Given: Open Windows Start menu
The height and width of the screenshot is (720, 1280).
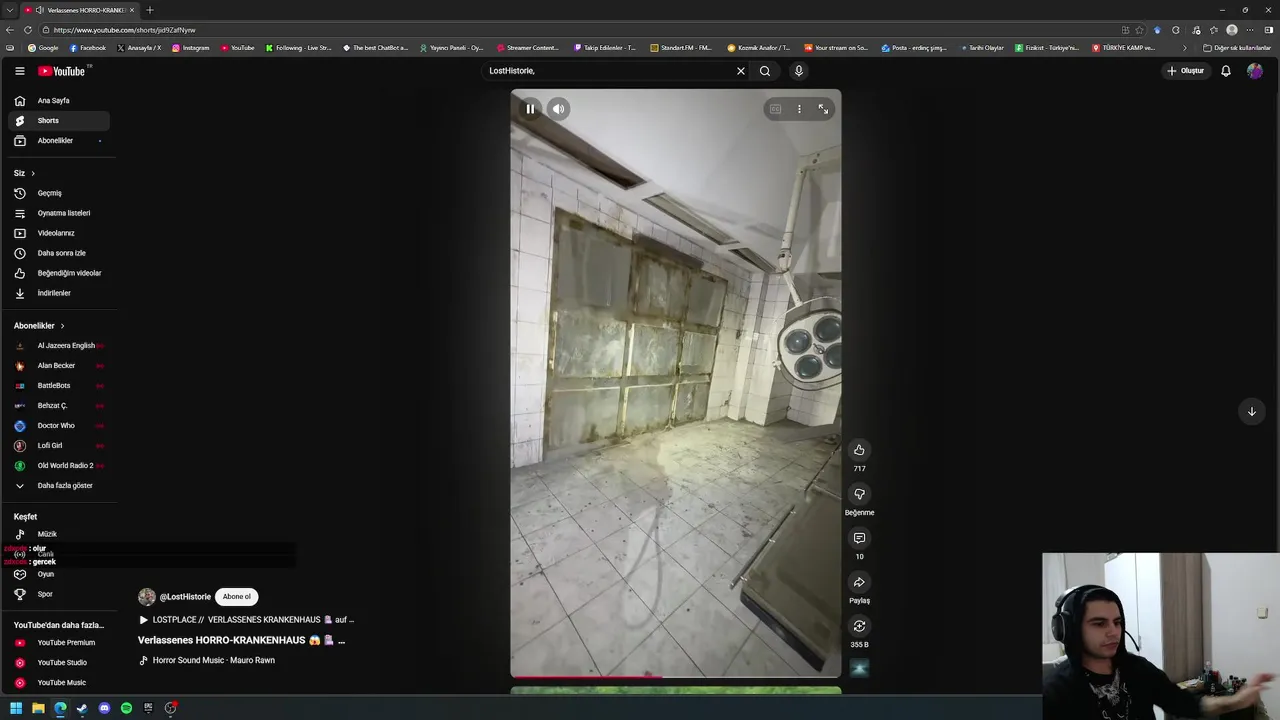Looking at the screenshot, I should (16, 708).
